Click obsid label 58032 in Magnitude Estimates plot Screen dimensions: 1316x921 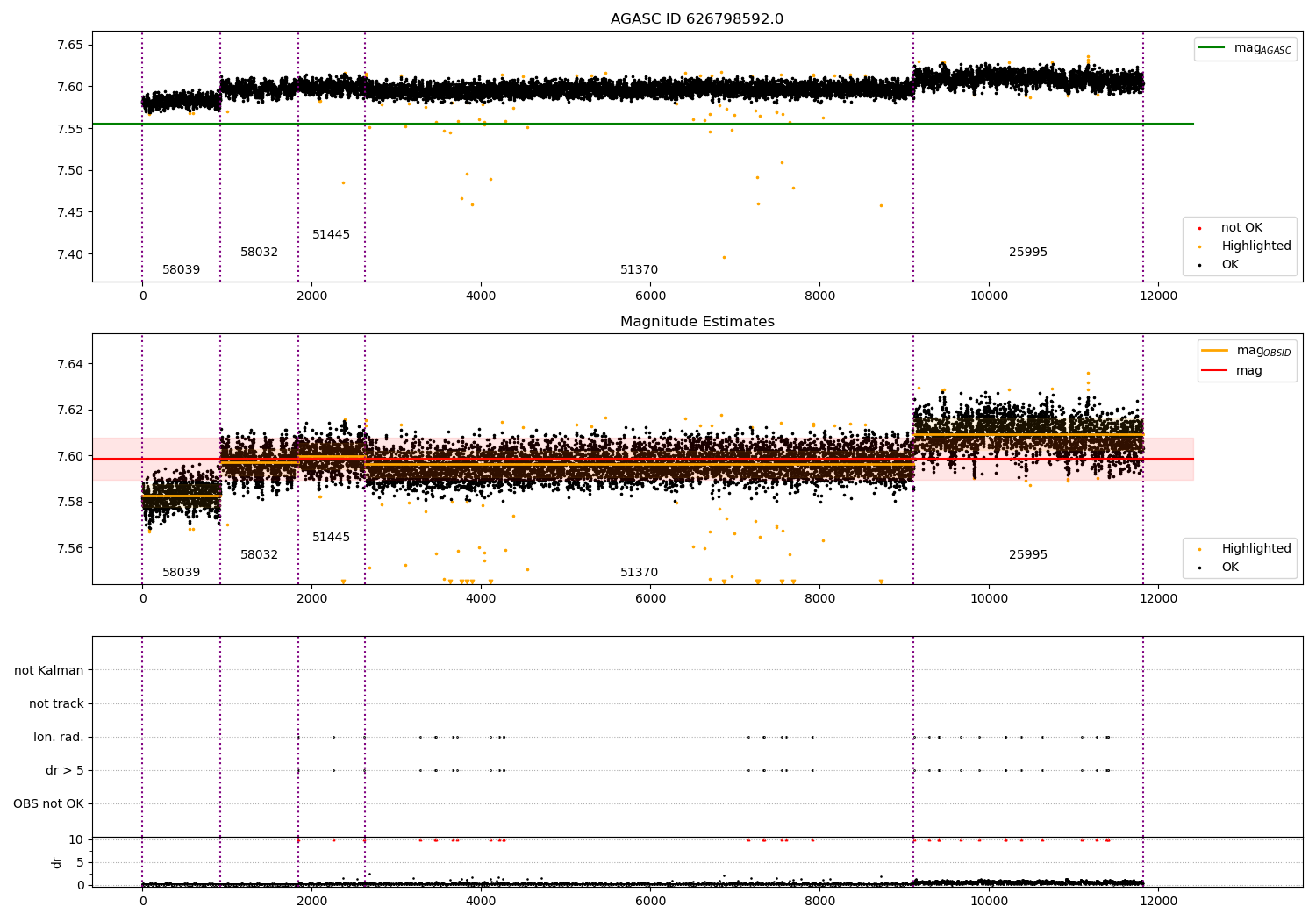point(259,555)
